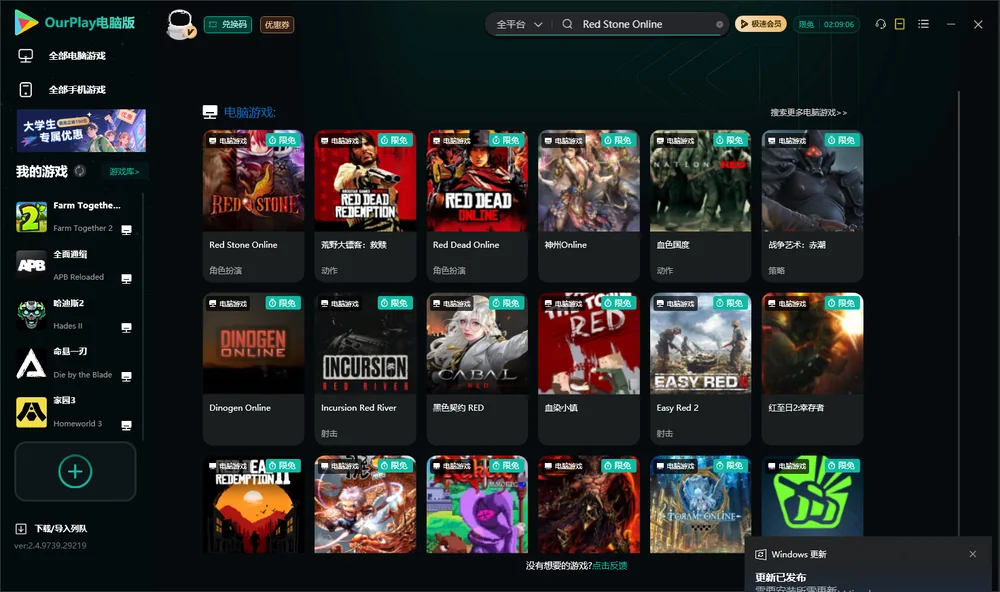Click the PC icon beside Hades II
Screen dimensions: 1000x592
pyautogui.click(x=126, y=327)
